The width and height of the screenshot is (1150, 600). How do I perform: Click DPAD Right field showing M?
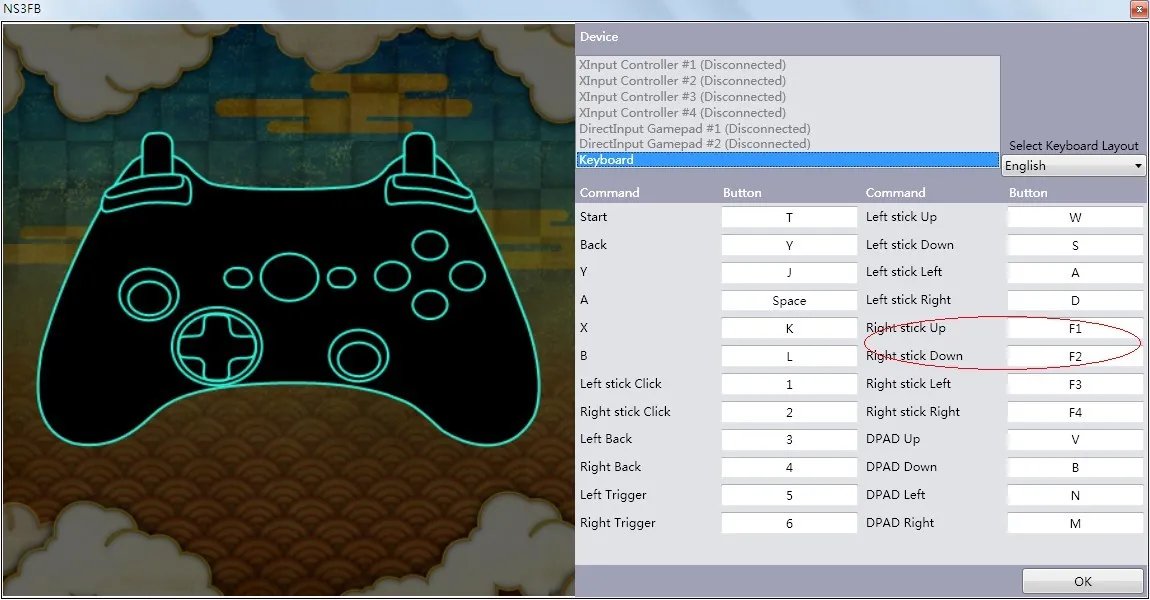pos(1075,523)
